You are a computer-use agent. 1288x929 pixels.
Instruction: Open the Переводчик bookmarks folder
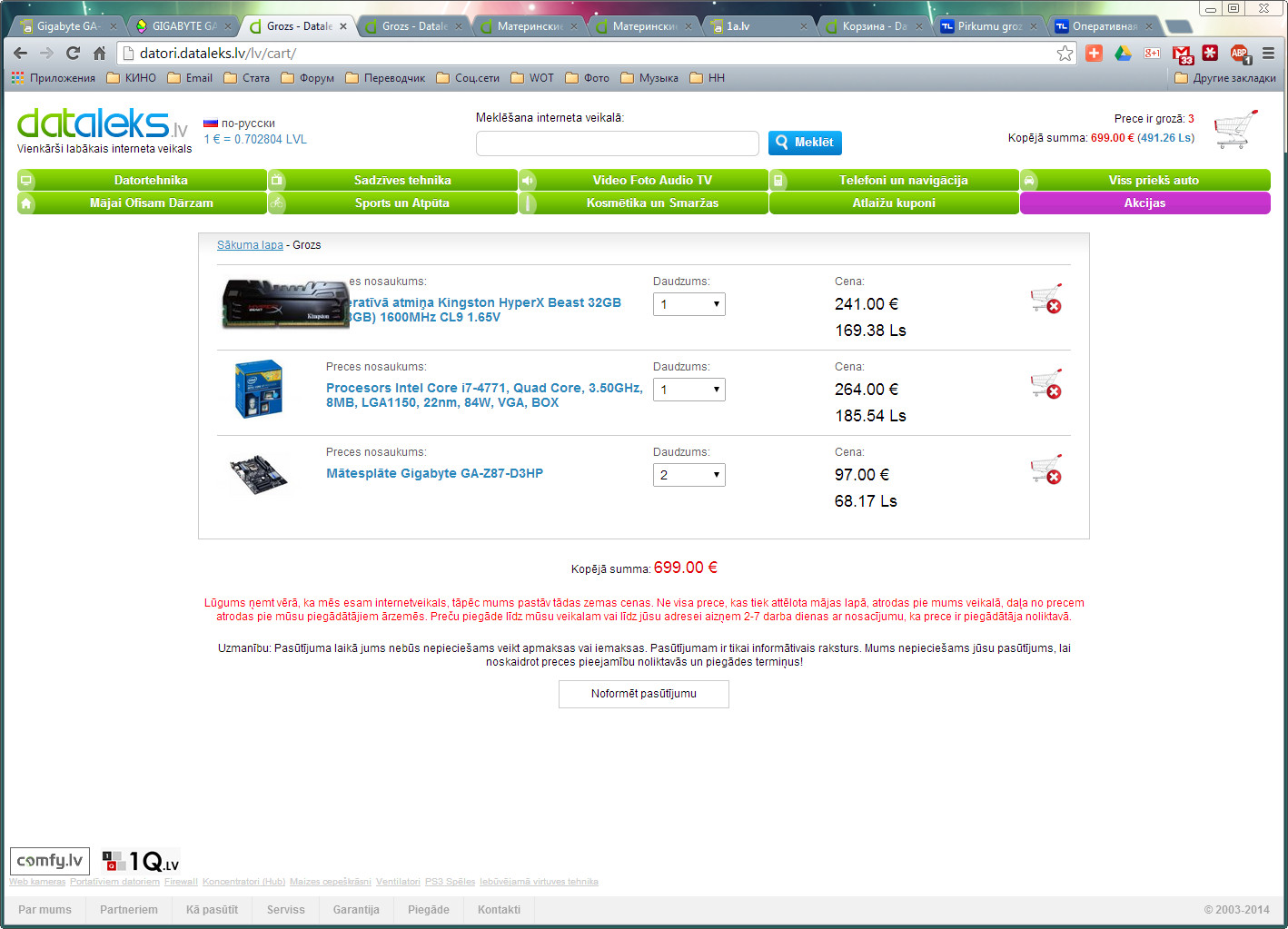point(385,78)
